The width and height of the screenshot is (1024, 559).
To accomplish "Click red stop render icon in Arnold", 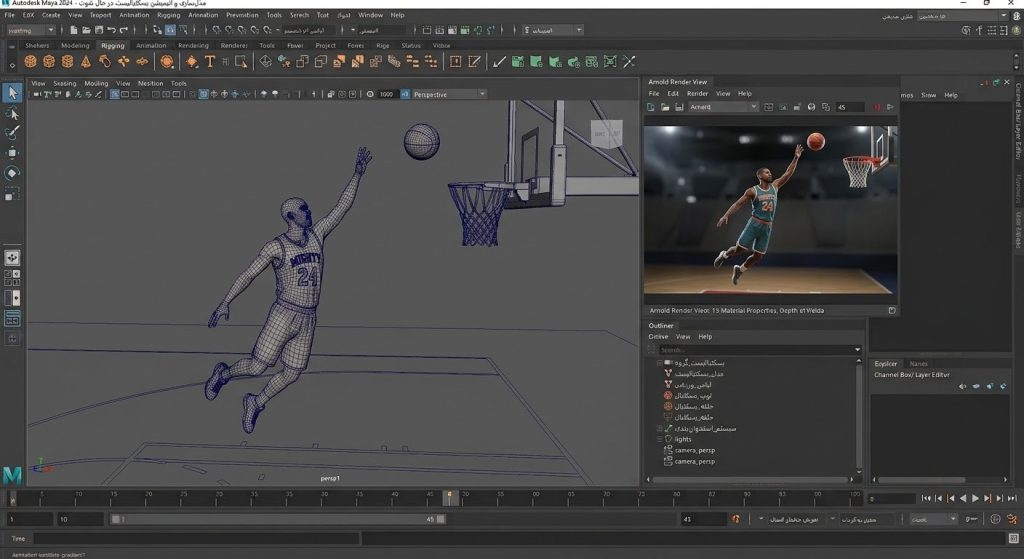I will [x=877, y=107].
